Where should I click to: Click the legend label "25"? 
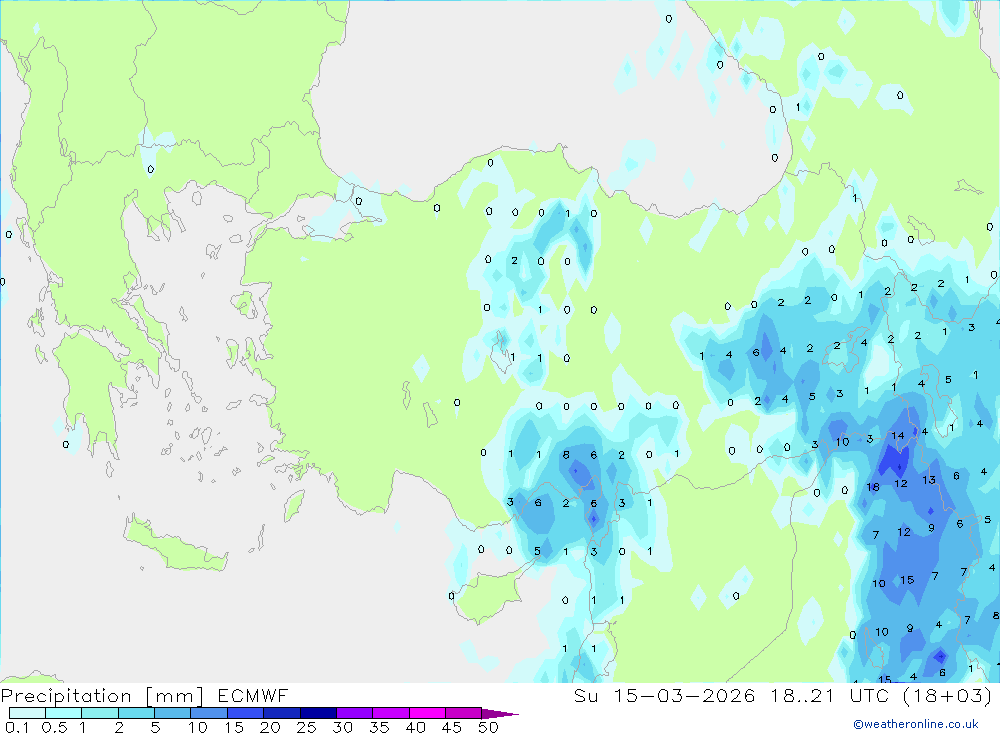[306, 727]
